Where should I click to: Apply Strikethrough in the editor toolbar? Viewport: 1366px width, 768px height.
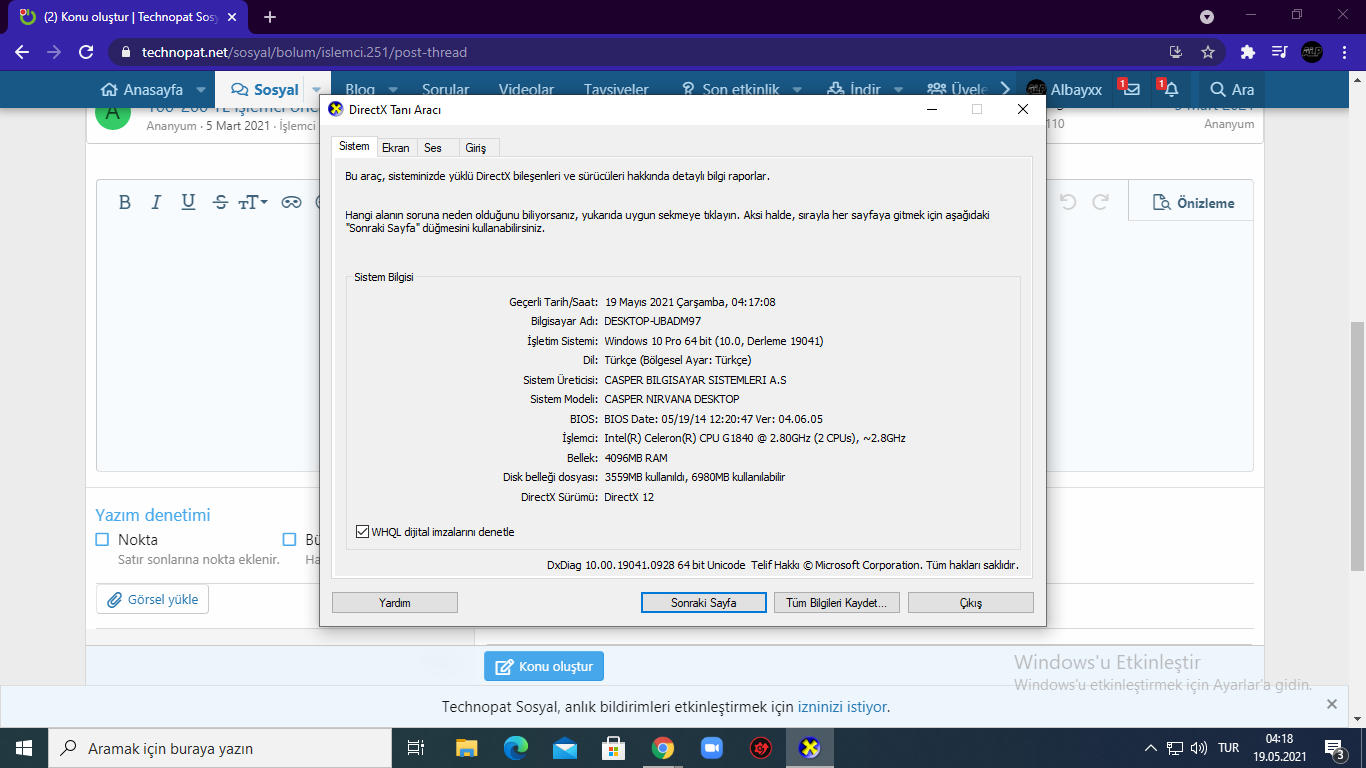[x=220, y=202]
